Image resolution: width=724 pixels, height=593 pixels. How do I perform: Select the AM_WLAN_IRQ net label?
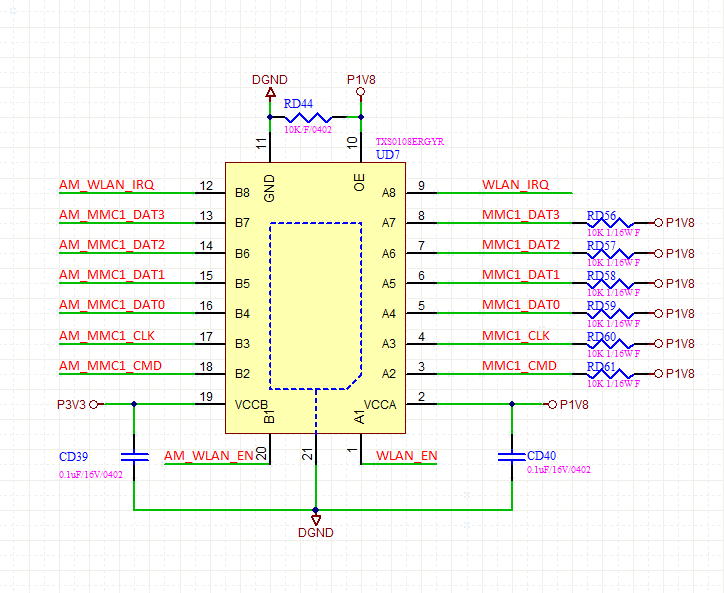[x=106, y=185]
